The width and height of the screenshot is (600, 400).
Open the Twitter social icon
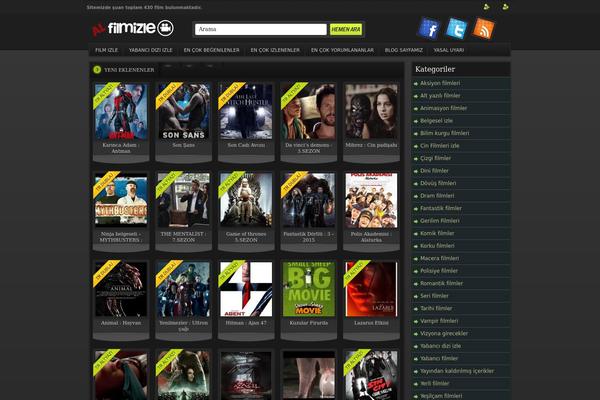click(456, 28)
